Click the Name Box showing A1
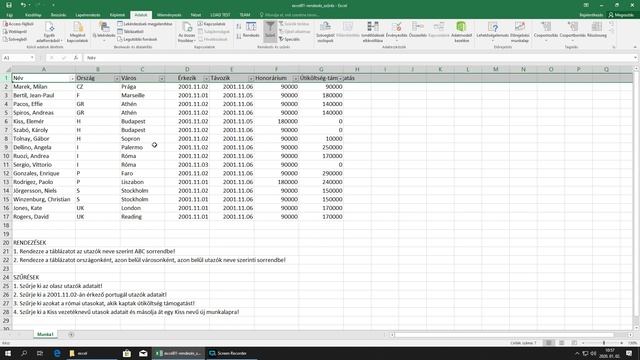The width and height of the screenshot is (640, 360). click(18, 58)
